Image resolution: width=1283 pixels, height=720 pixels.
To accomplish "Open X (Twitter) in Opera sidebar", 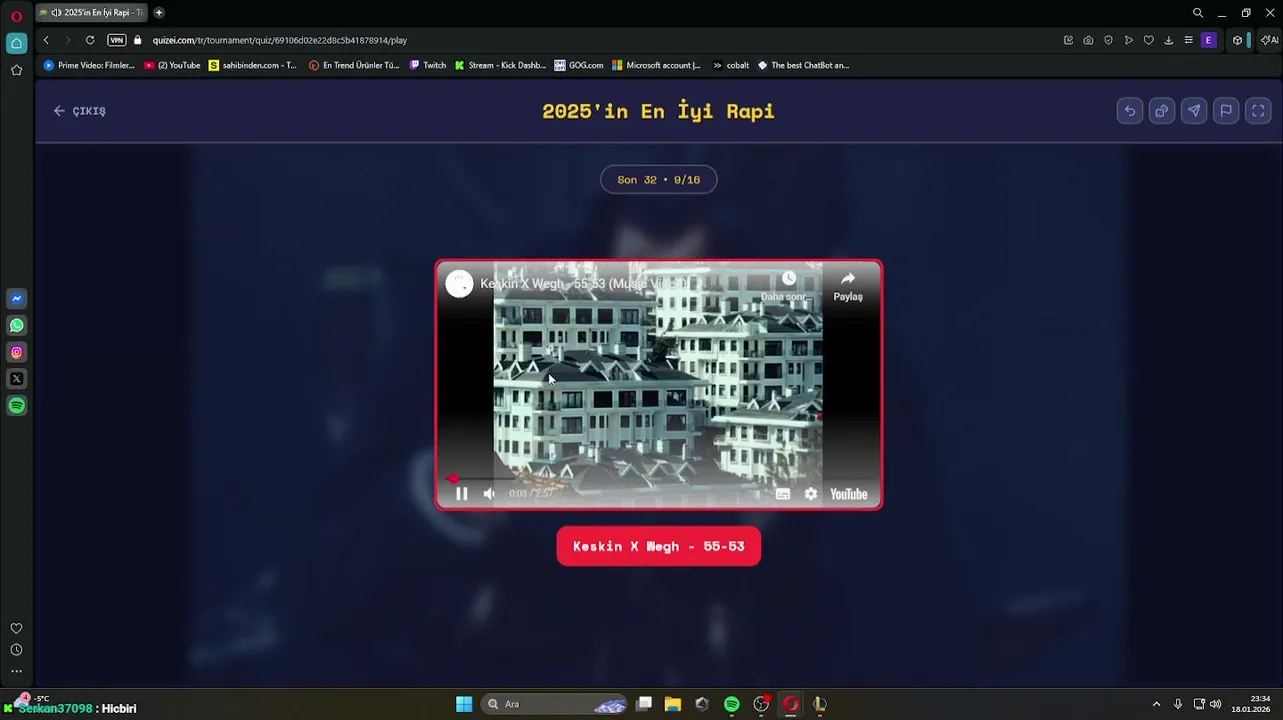I will pos(17,379).
